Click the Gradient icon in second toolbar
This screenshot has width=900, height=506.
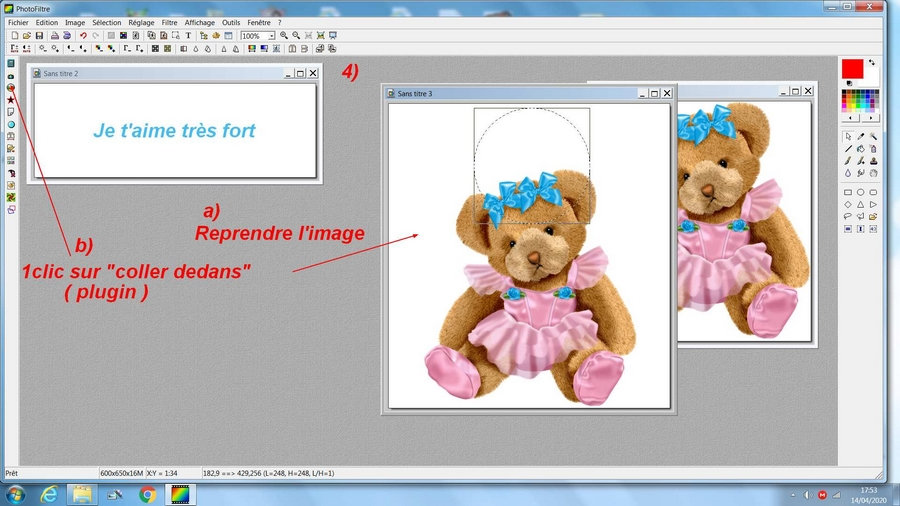263,49
